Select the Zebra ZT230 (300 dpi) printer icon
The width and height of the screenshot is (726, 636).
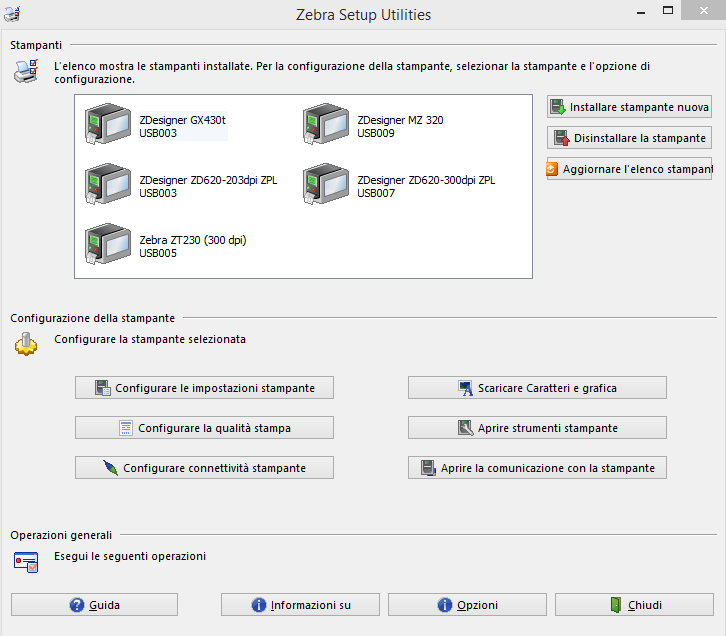tap(108, 244)
